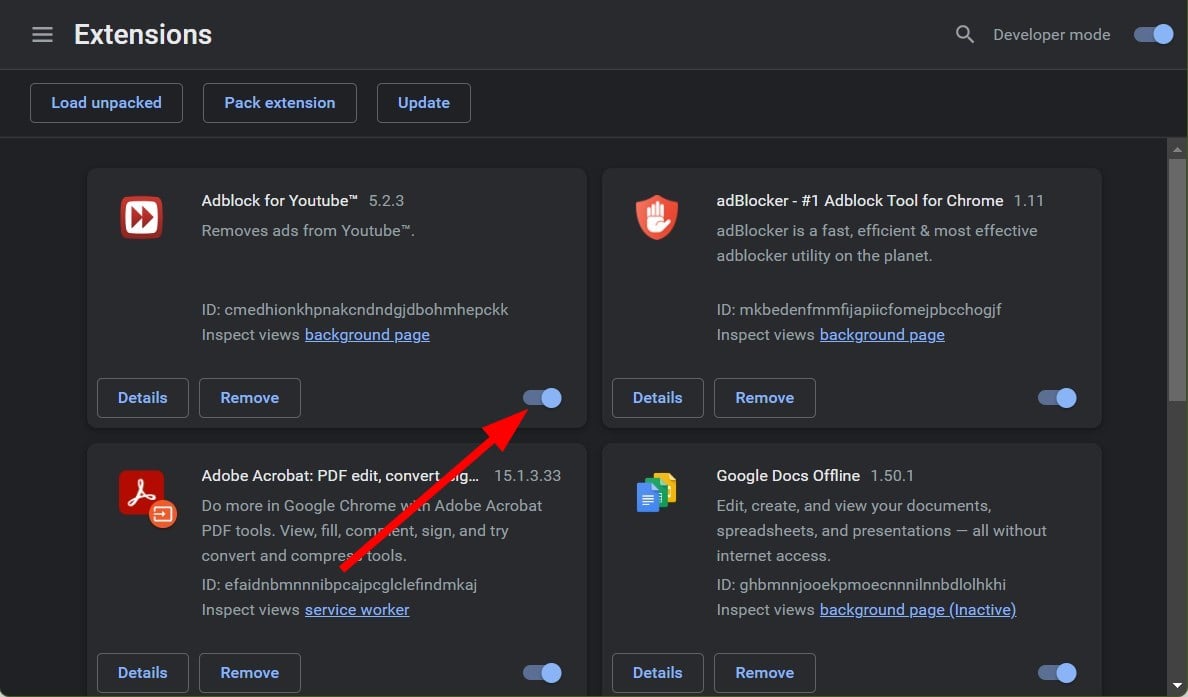Remove the Adobe Acrobat extension

tap(250, 673)
